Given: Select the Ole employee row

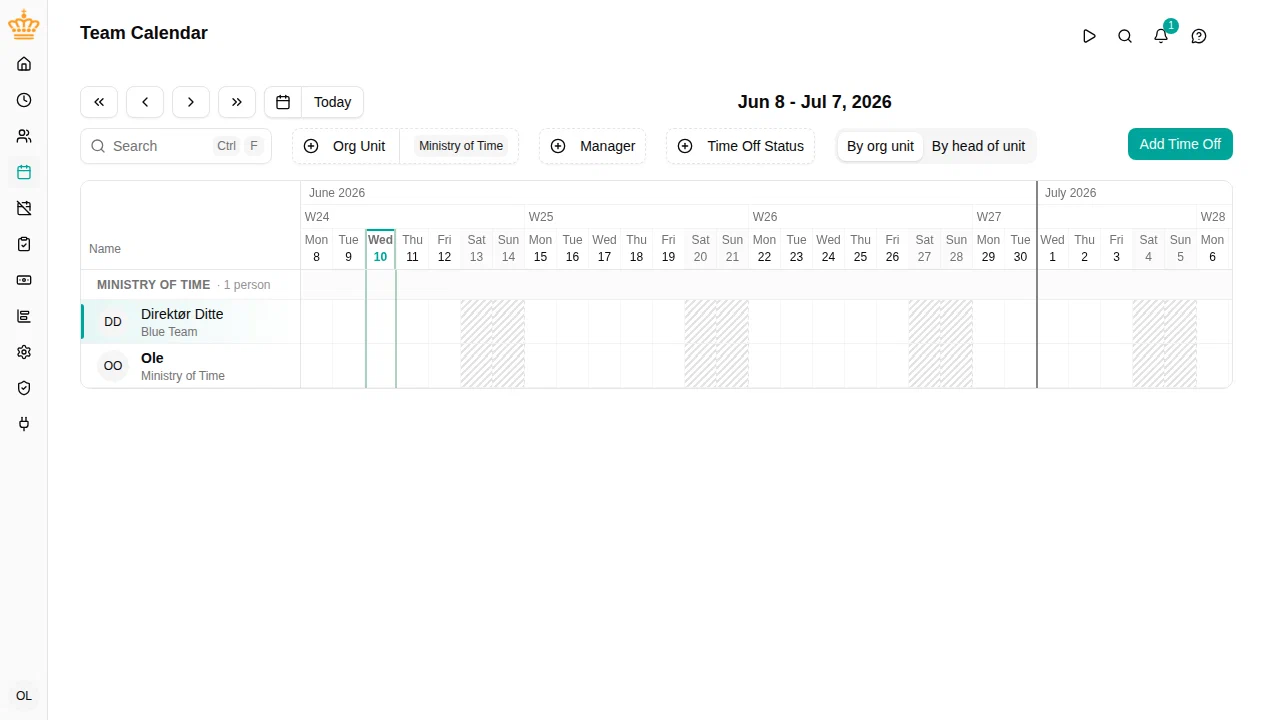Looking at the screenshot, I should coord(190,366).
